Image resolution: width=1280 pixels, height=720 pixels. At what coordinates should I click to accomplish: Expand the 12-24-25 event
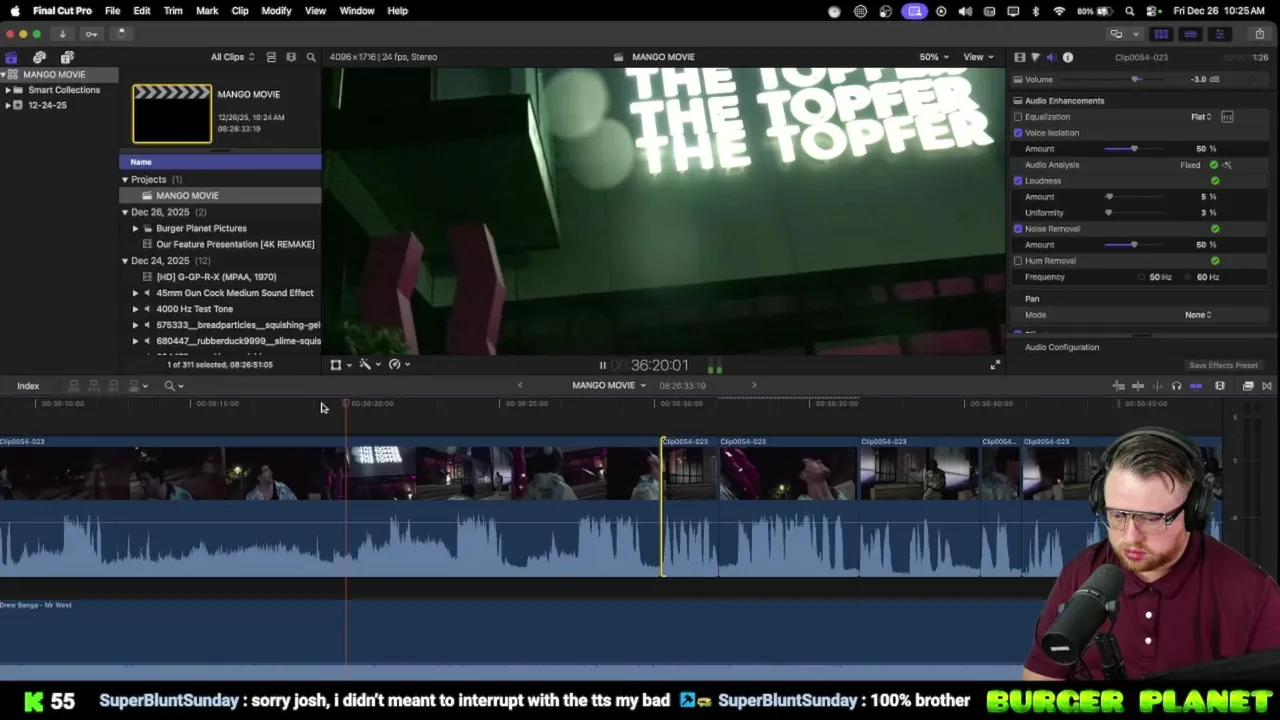pyautogui.click(x=8, y=105)
